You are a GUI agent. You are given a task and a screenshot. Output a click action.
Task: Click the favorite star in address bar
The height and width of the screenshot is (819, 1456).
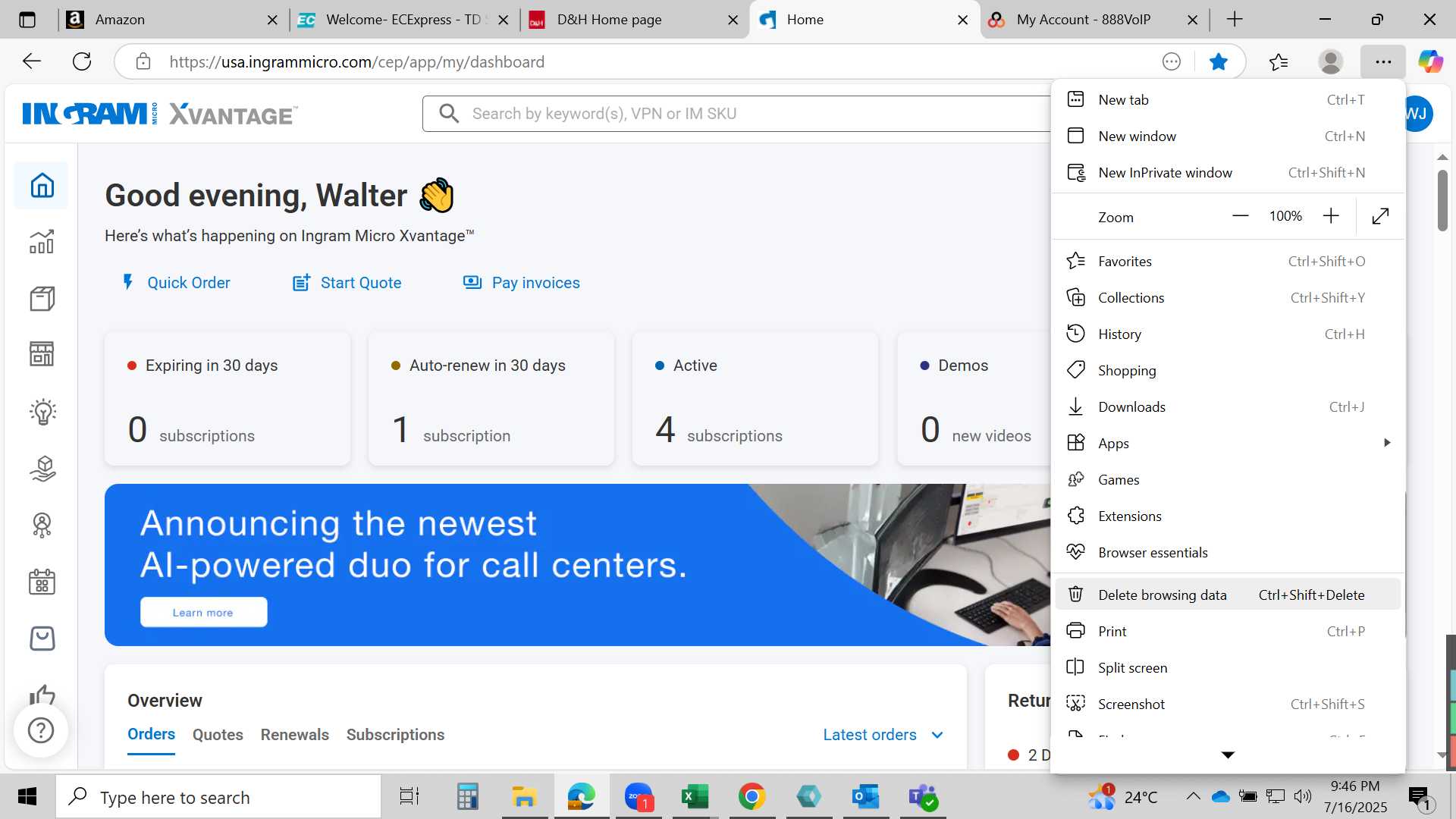coord(1219,61)
